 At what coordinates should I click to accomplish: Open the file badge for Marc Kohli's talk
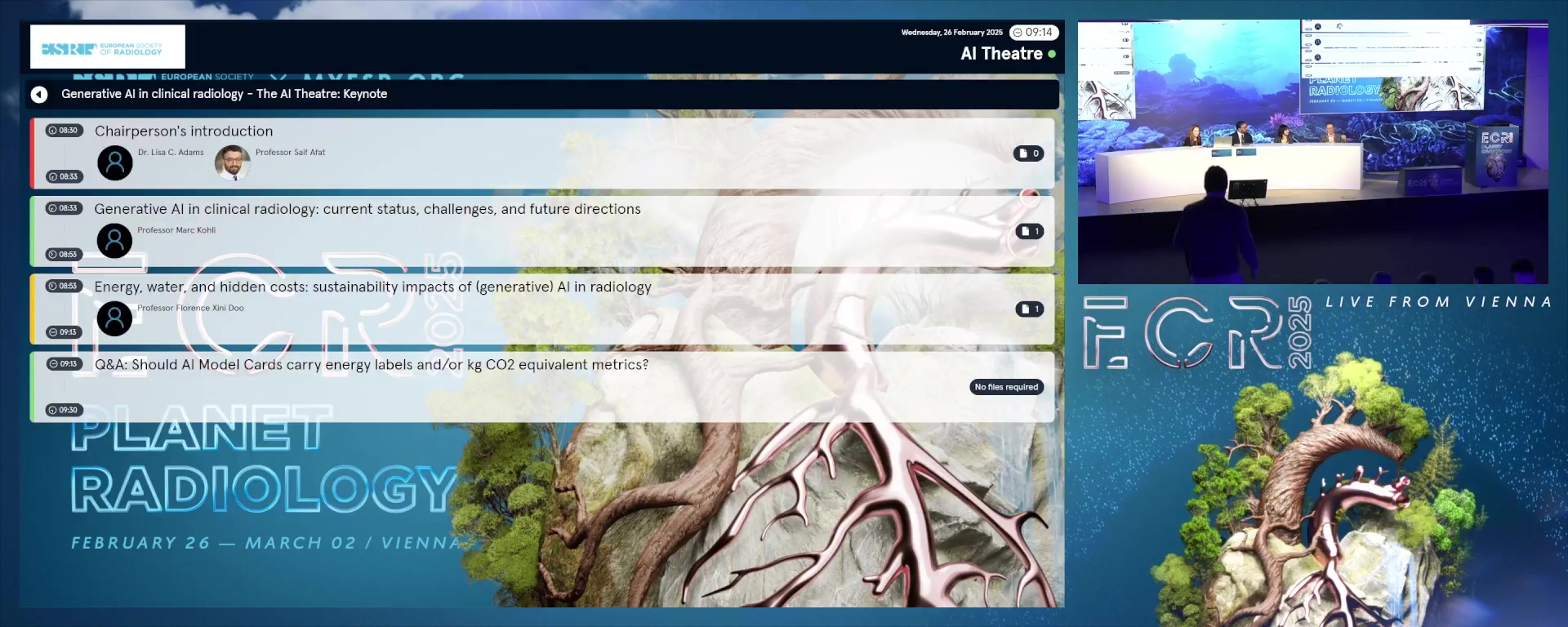1029,232
